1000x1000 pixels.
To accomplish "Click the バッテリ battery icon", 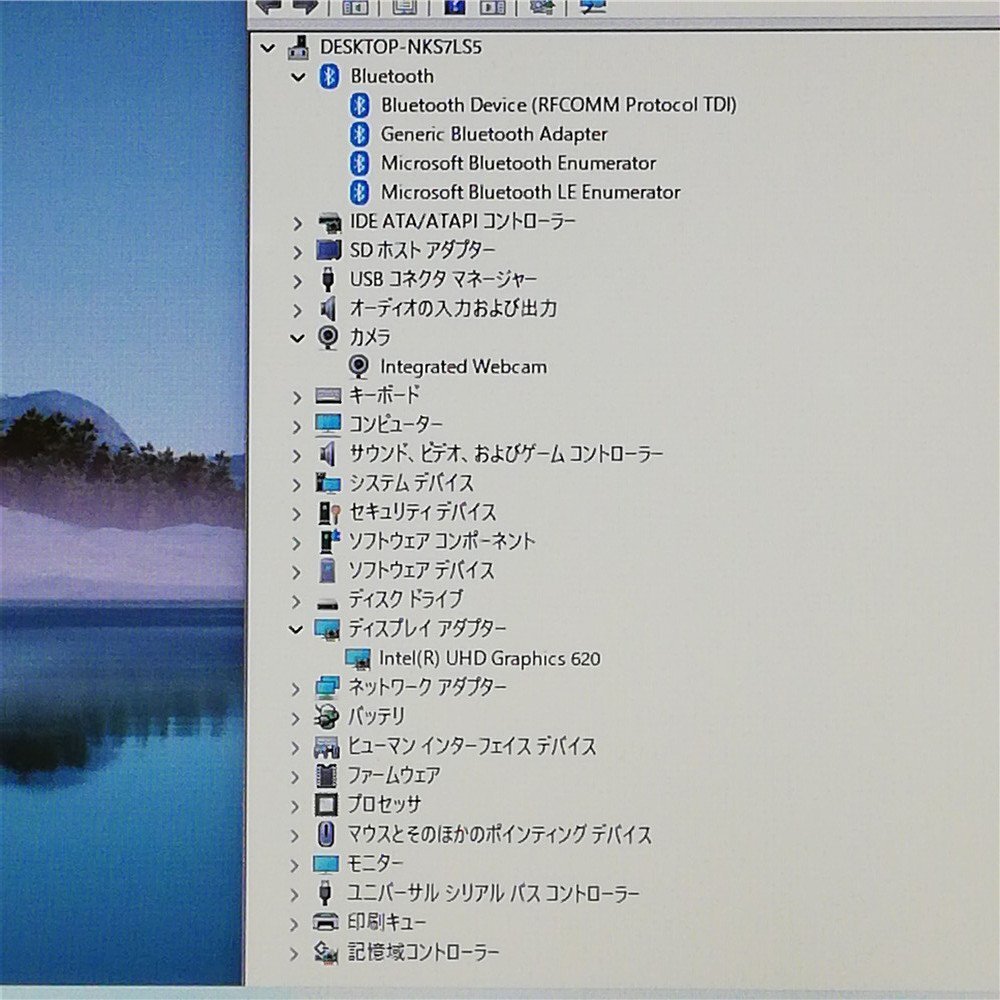I will (x=327, y=716).
